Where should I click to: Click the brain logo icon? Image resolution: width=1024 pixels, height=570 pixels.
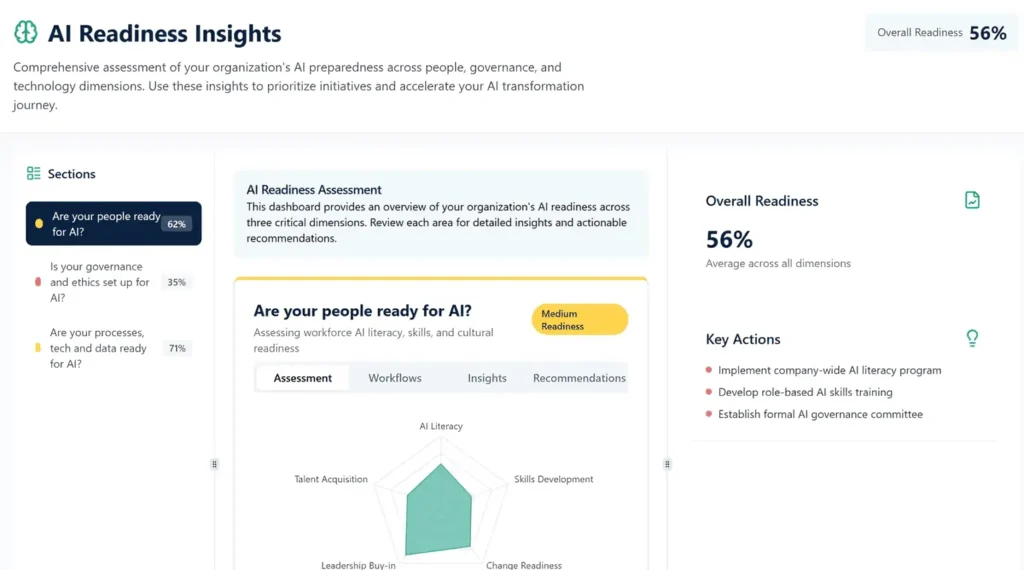coord(25,33)
